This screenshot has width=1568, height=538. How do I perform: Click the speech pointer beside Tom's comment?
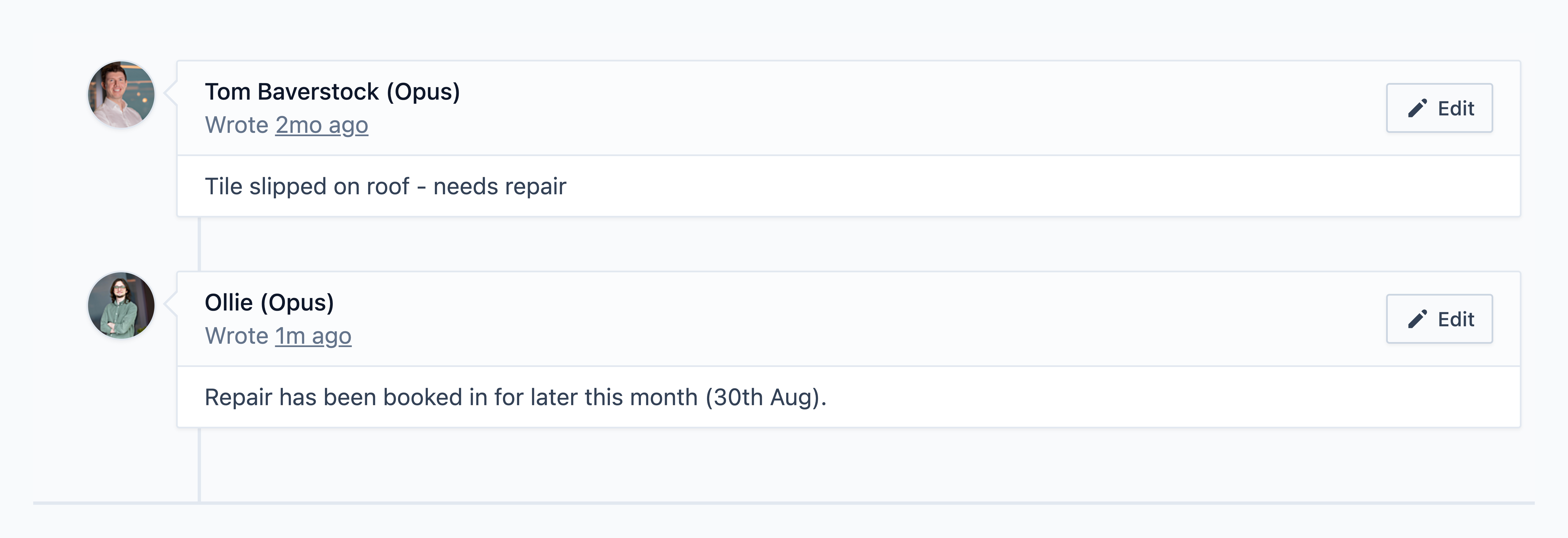[171, 94]
